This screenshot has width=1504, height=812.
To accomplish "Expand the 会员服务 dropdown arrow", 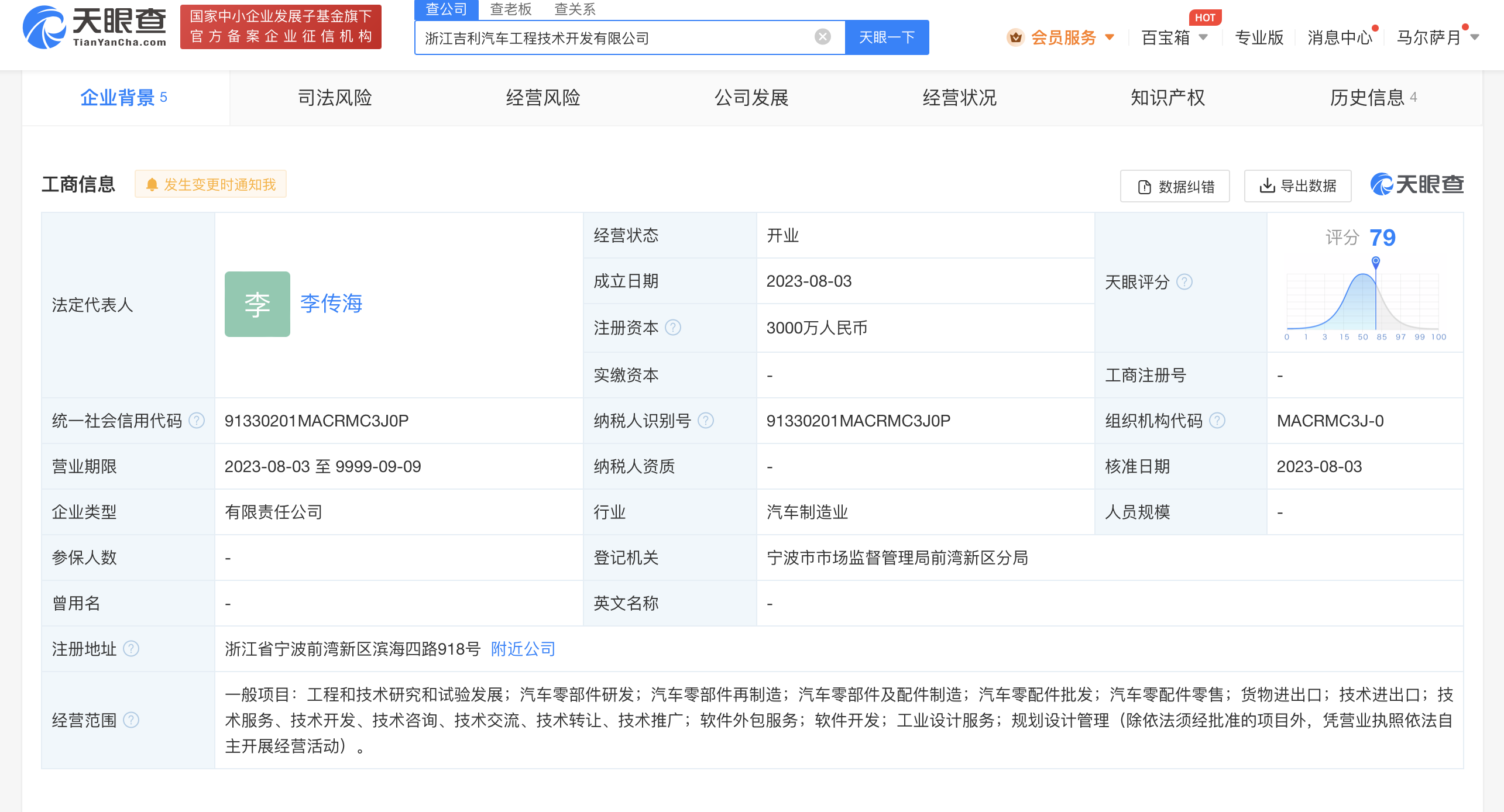I will 1110,37.
